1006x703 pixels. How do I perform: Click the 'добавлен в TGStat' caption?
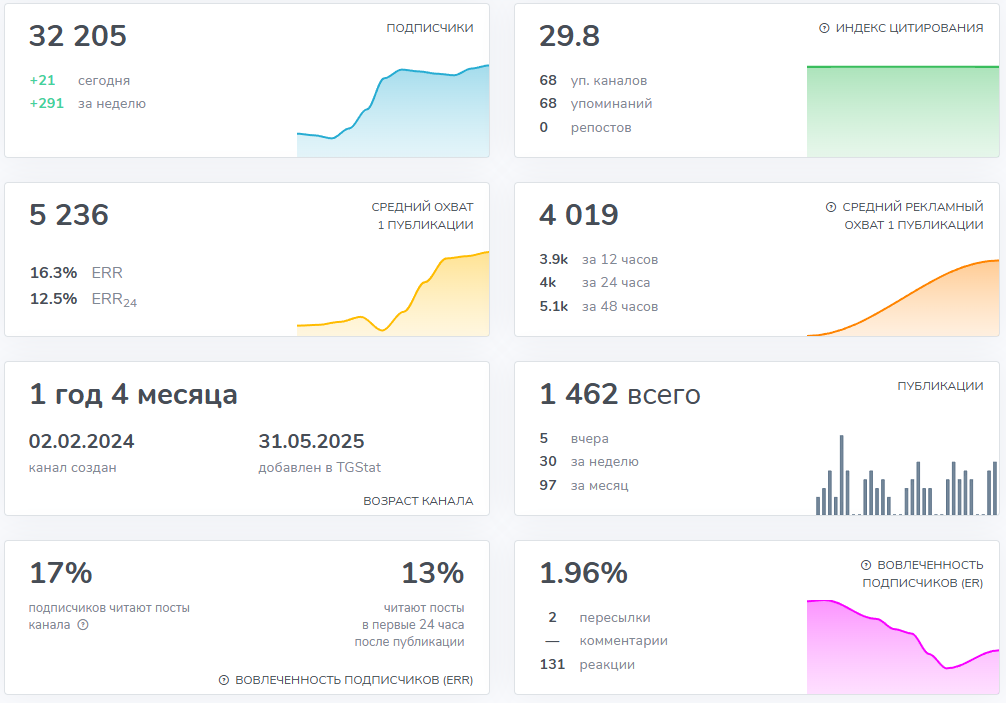pyautogui.click(x=320, y=468)
